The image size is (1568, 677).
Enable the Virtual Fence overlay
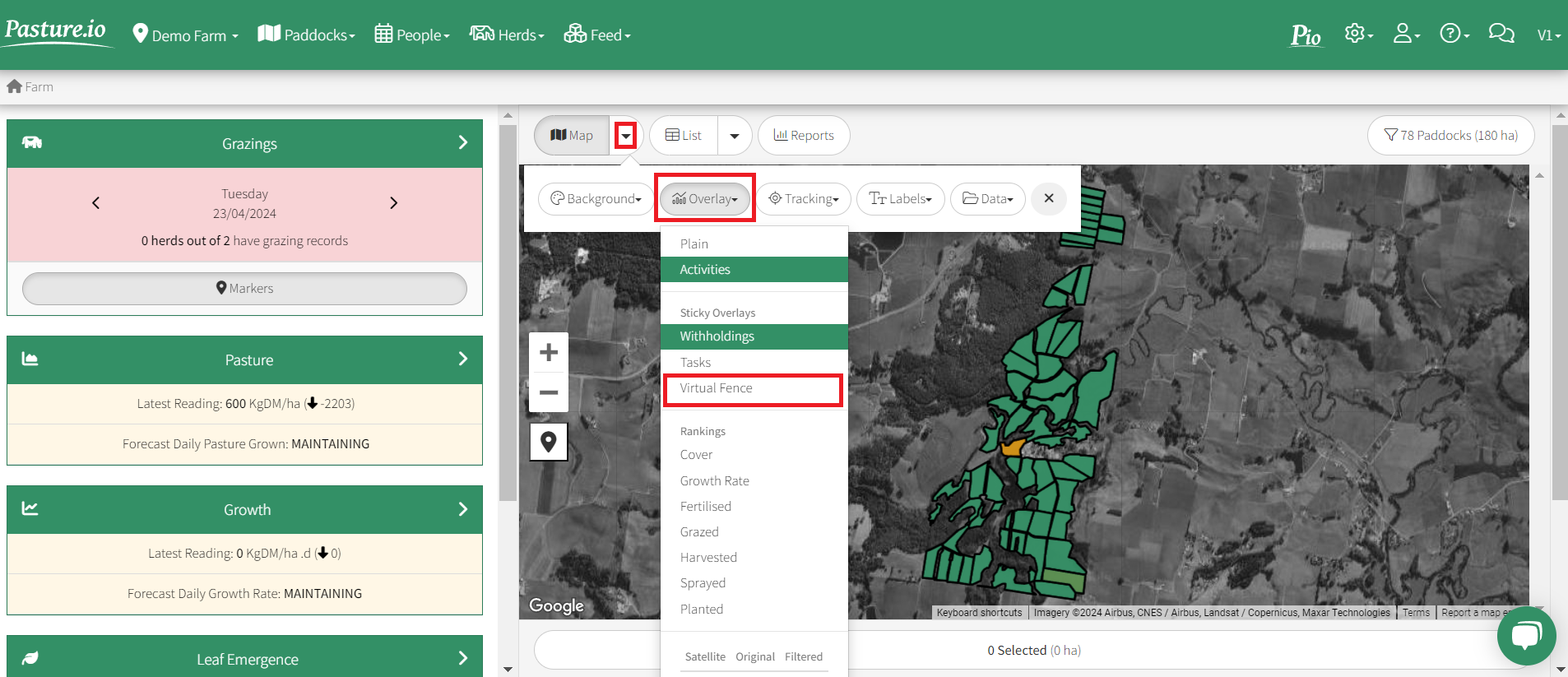click(x=716, y=388)
